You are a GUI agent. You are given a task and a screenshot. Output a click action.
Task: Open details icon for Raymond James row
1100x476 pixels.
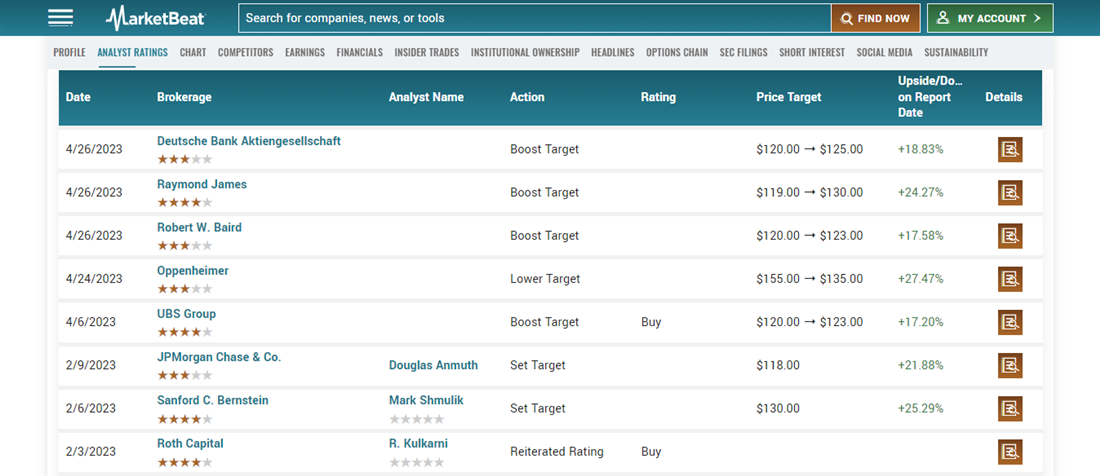[x=1010, y=193]
